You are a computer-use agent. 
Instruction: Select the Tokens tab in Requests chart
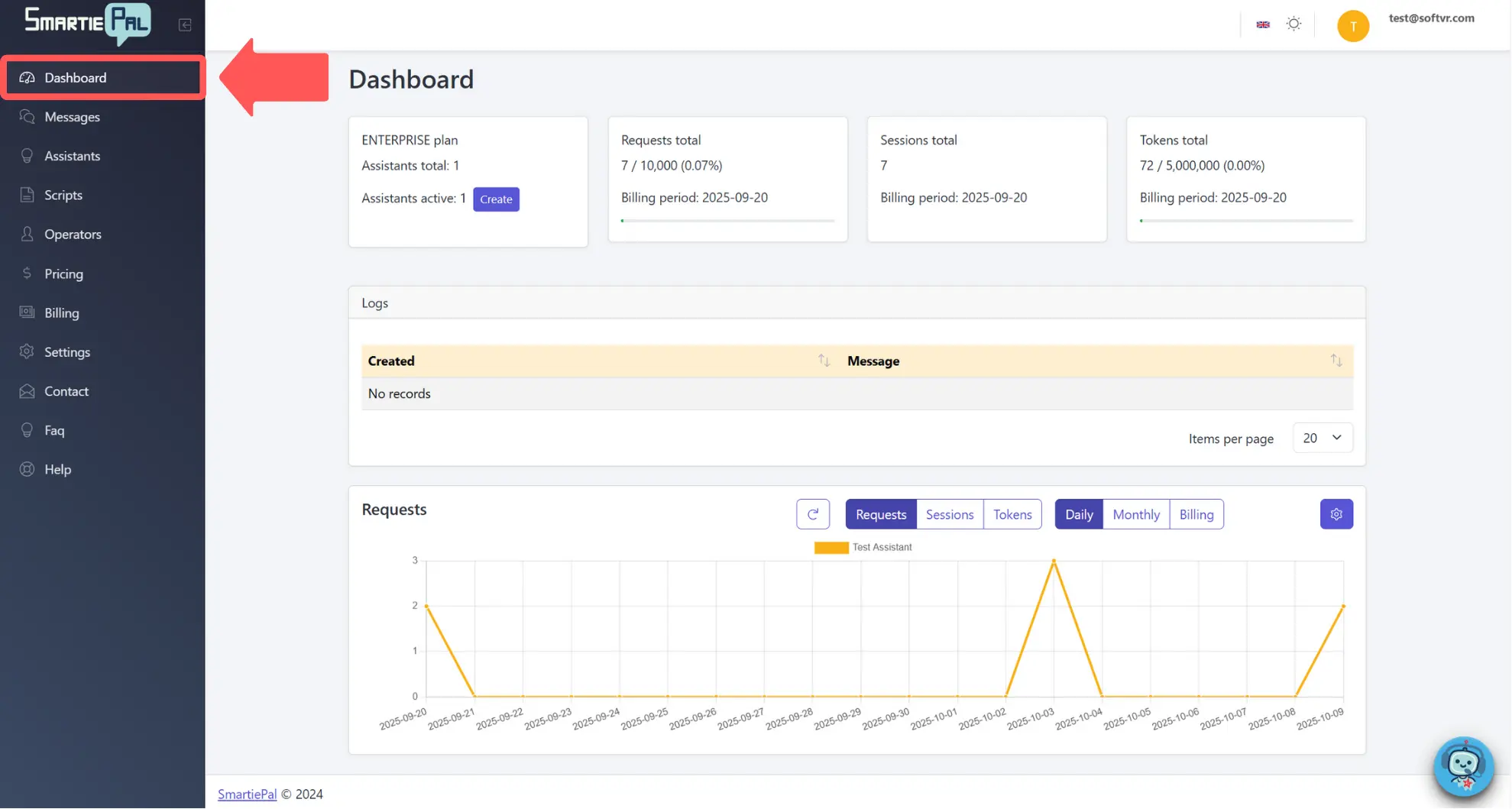point(1012,513)
